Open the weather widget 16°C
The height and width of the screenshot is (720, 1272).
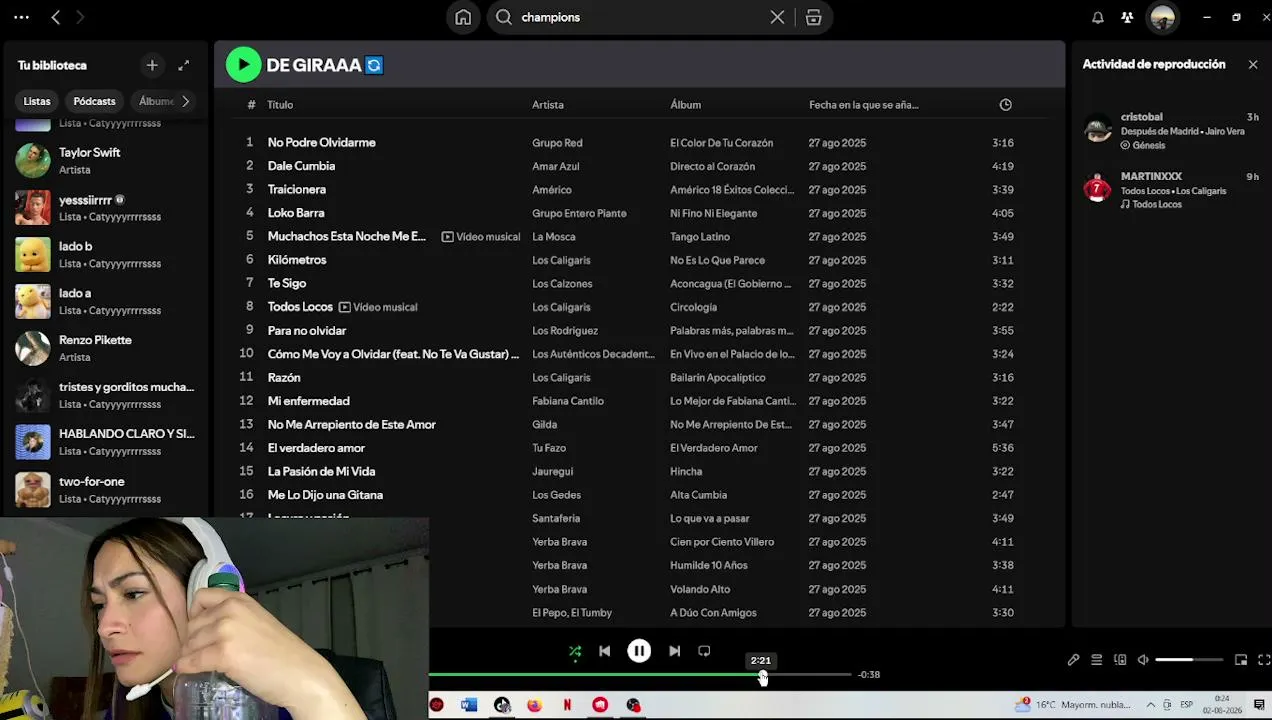[x=1074, y=704]
